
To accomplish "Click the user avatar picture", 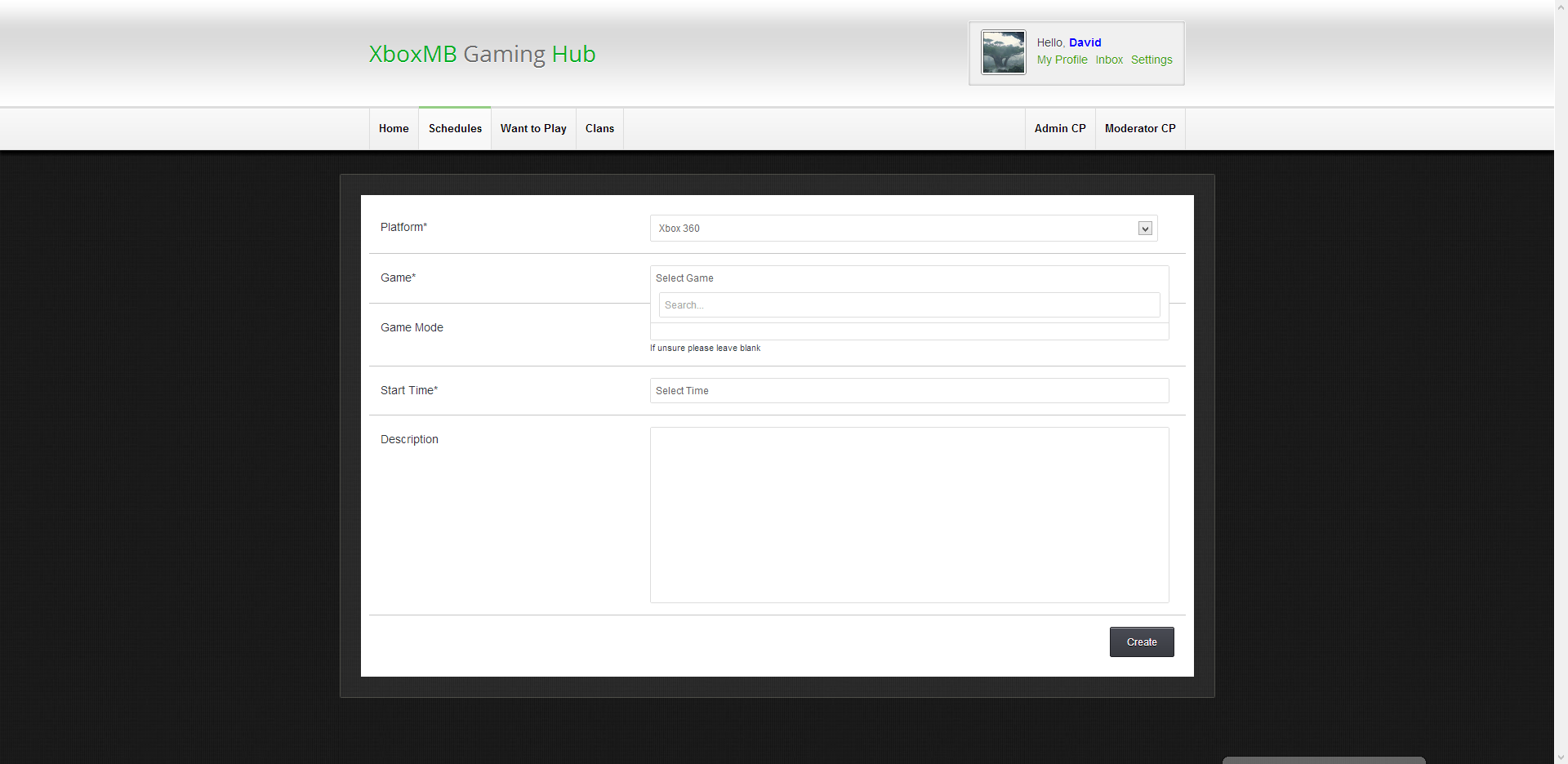I will (x=1003, y=53).
